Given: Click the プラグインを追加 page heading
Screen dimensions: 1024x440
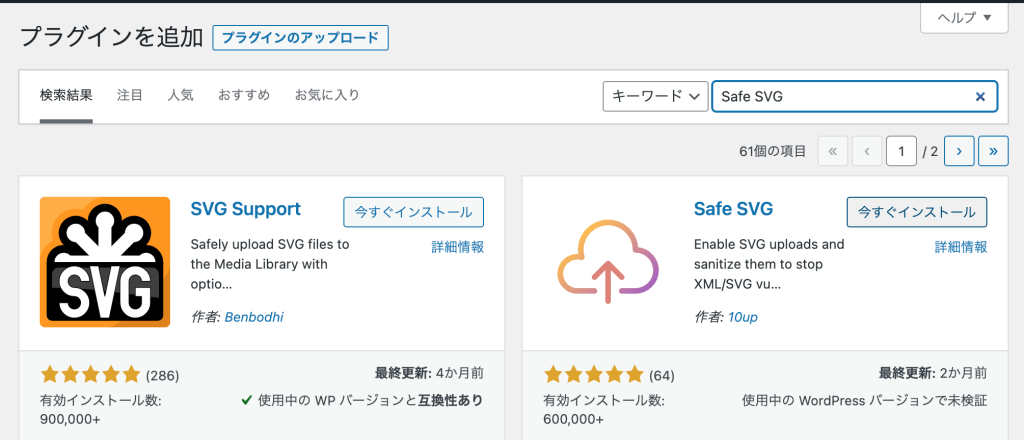Looking at the screenshot, I should click(112, 37).
